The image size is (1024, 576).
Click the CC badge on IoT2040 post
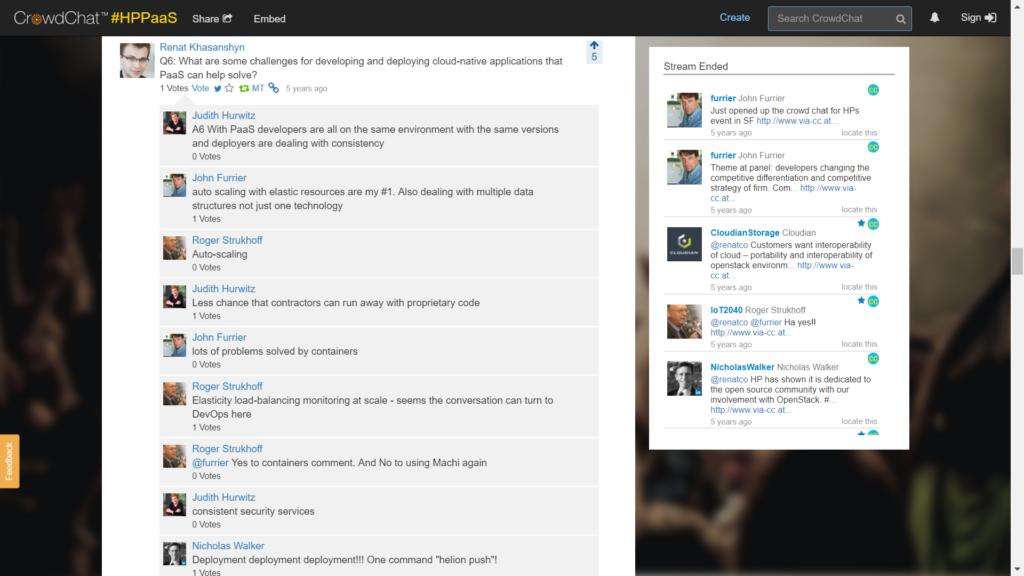coord(873,301)
